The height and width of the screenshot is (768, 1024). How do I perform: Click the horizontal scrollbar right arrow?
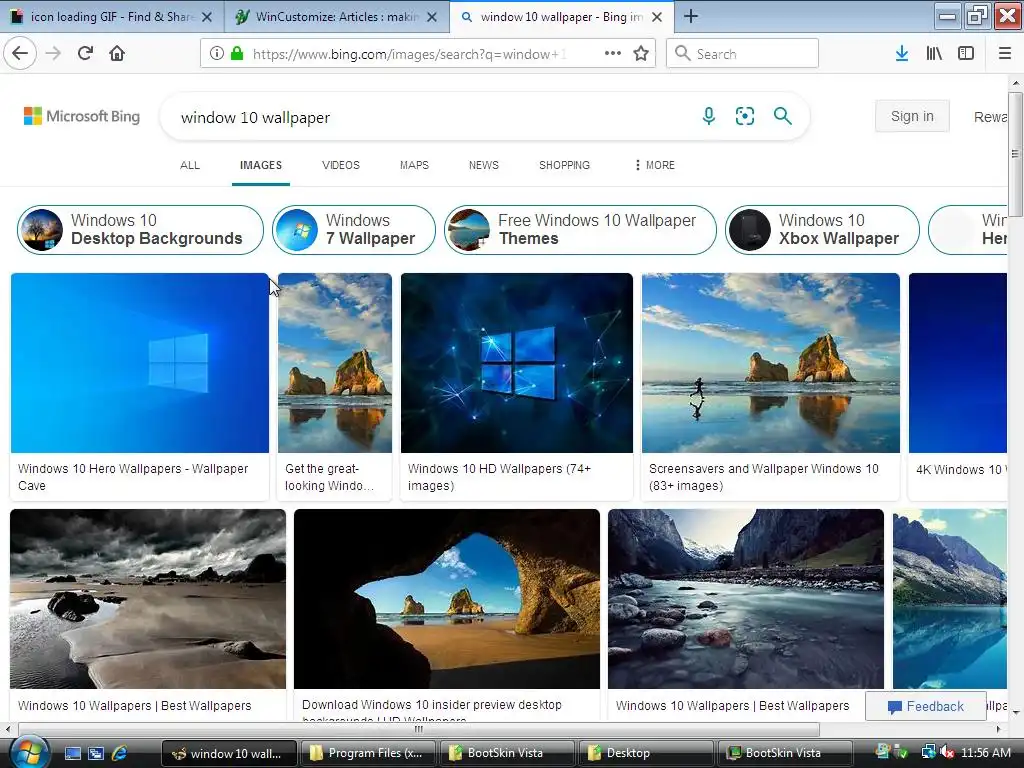[x=998, y=729]
